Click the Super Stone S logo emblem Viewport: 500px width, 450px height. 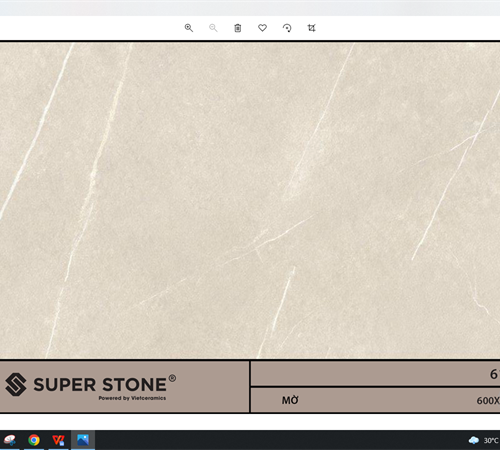point(16,384)
